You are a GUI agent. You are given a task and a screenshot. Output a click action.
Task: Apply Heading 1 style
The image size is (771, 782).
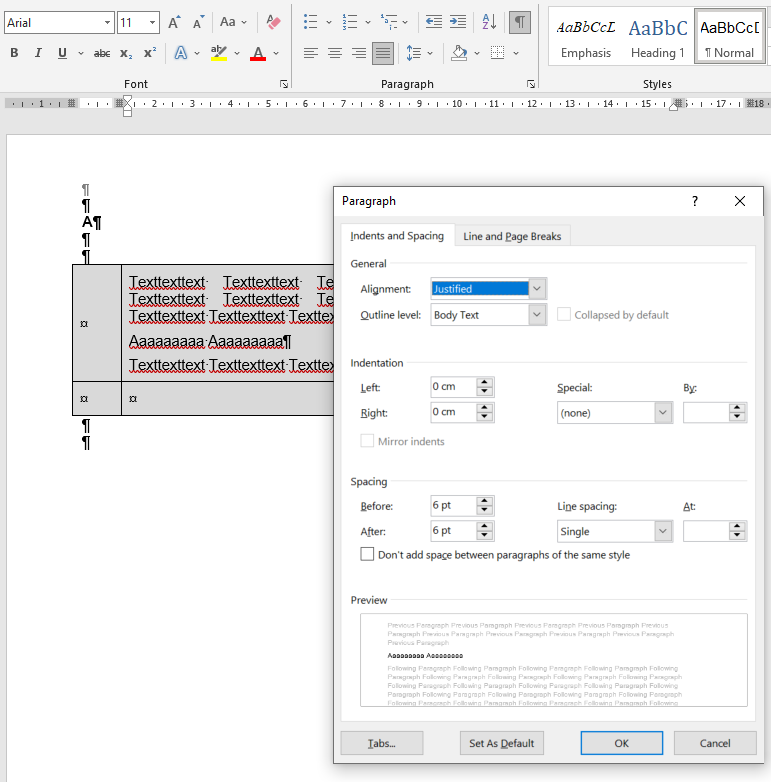click(658, 38)
